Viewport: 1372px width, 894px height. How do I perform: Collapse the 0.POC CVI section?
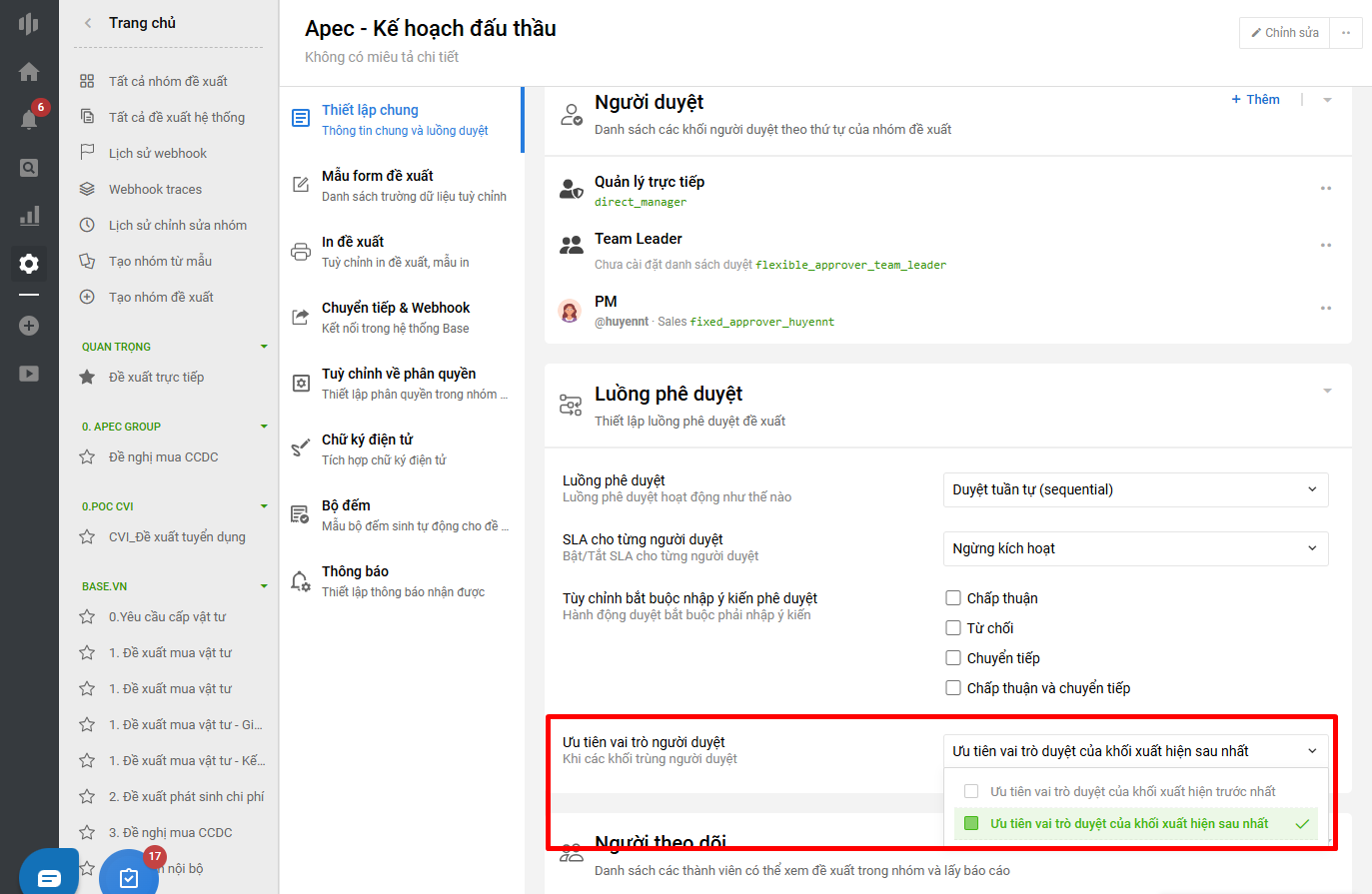[x=264, y=506]
